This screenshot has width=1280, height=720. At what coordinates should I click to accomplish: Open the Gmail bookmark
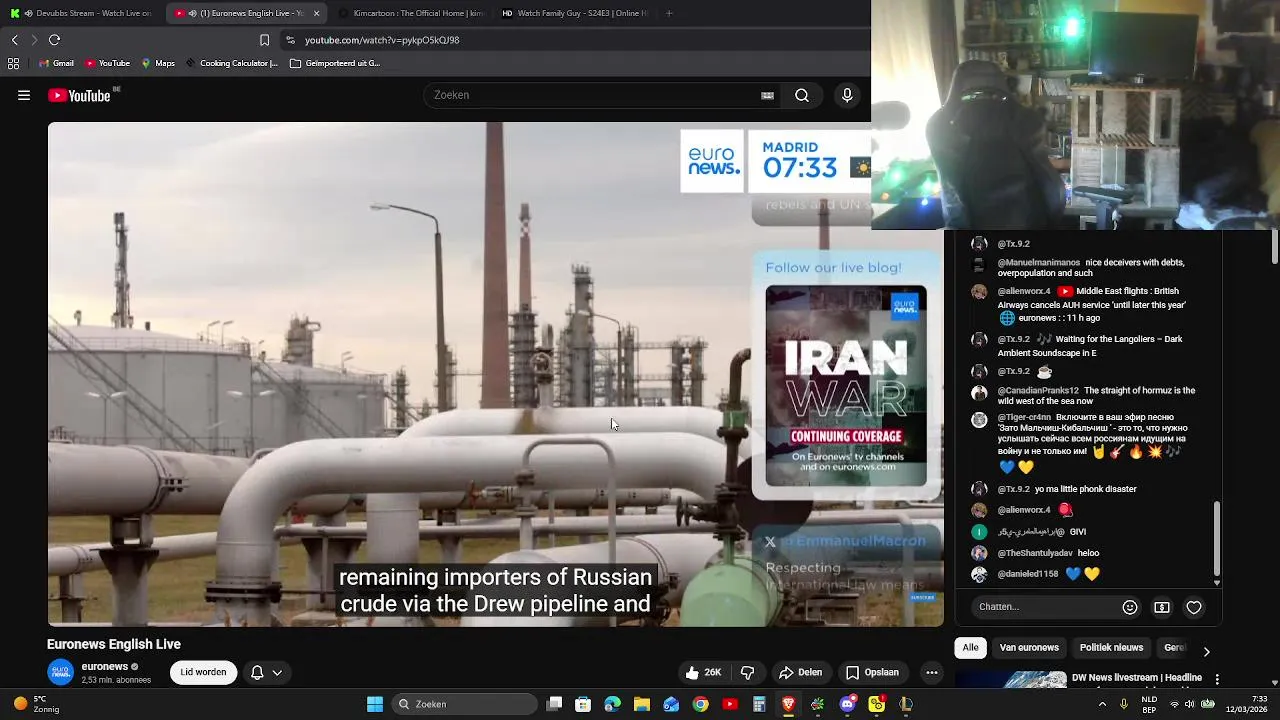56,63
